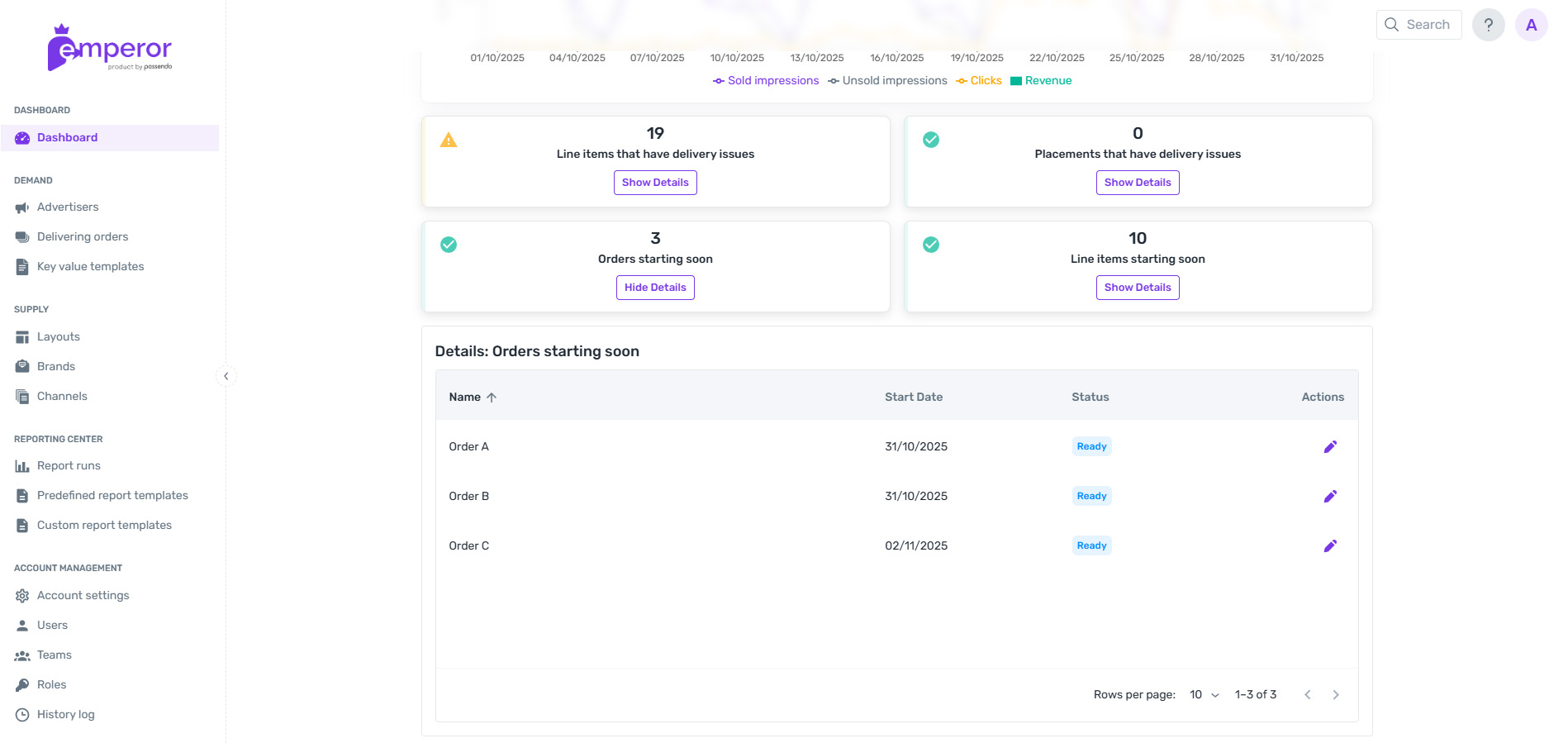Viewport: 1568px width, 743px height.
Task: Collapse the sidebar with the chevron
Action: coord(226,376)
